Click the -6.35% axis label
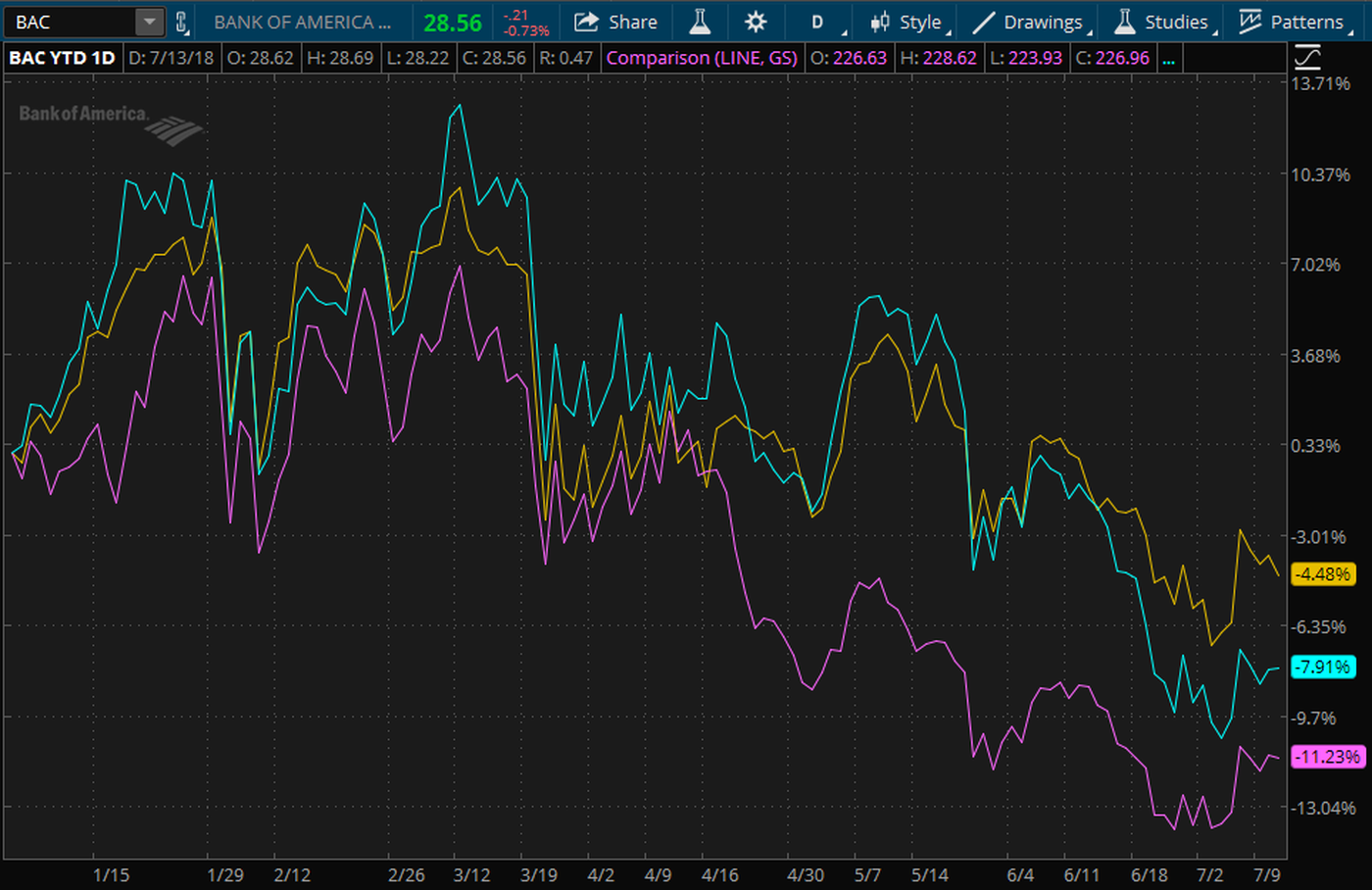Image resolution: width=1372 pixels, height=890 pixels. coord(1318,627)
